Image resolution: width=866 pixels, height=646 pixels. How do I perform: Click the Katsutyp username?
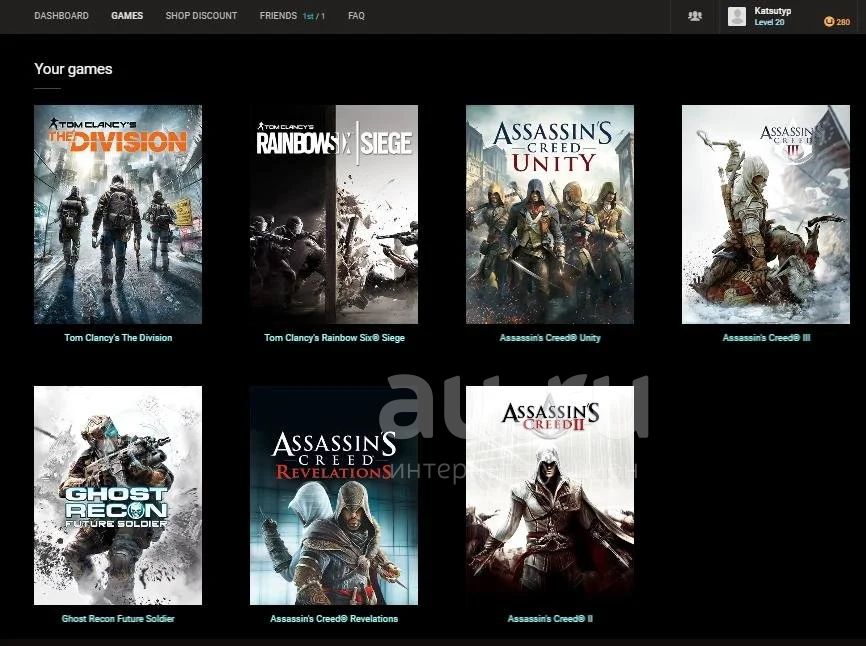[773, 11]
